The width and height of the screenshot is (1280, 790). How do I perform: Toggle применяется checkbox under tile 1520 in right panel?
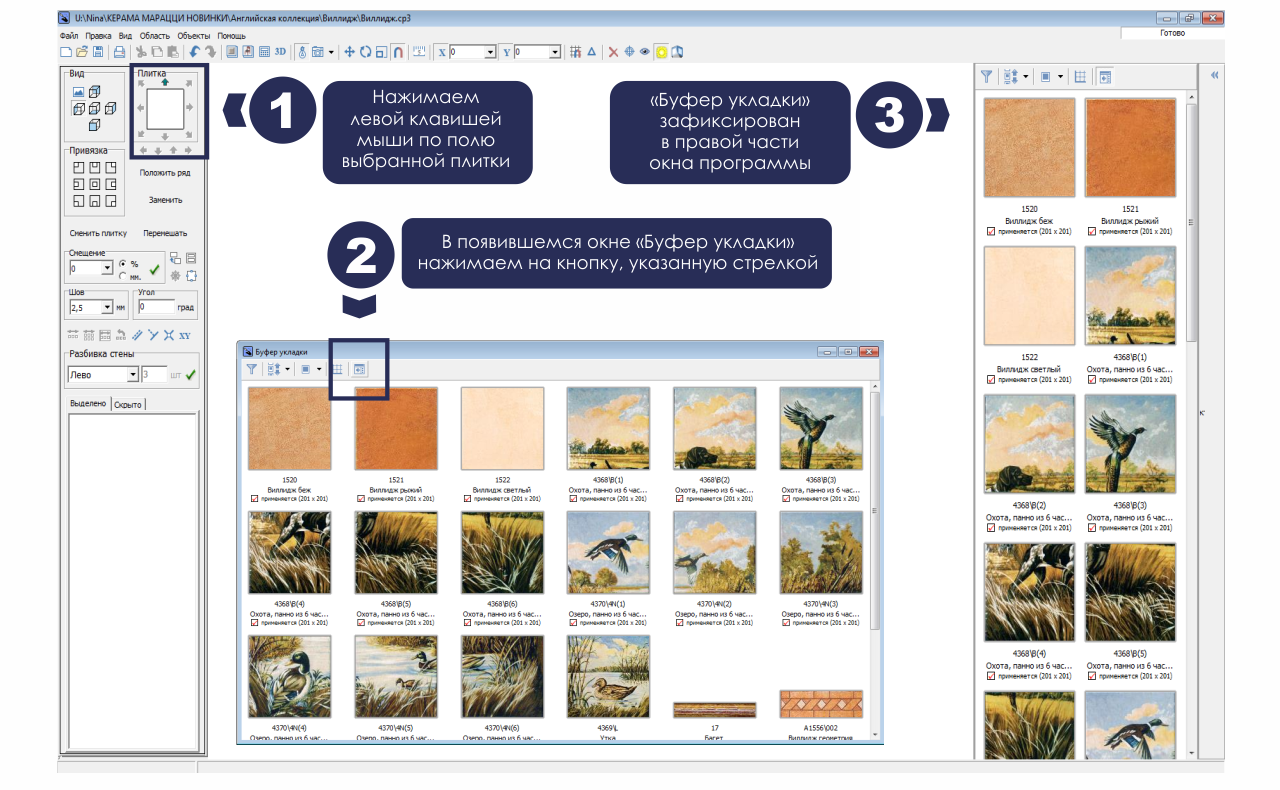pos(991,231)
